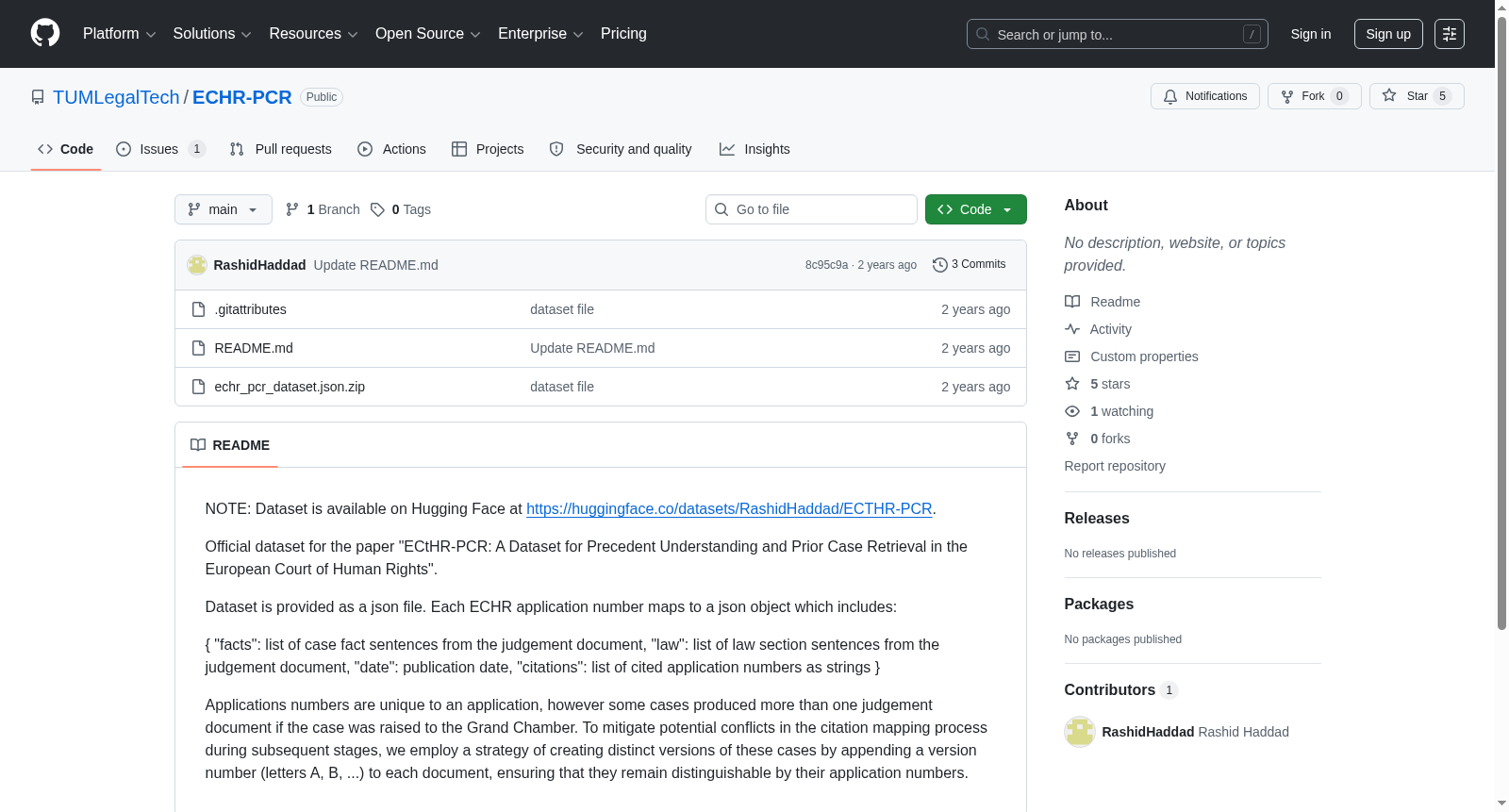
Task: Go to the Actions tab
Action: tap(392, 149)
